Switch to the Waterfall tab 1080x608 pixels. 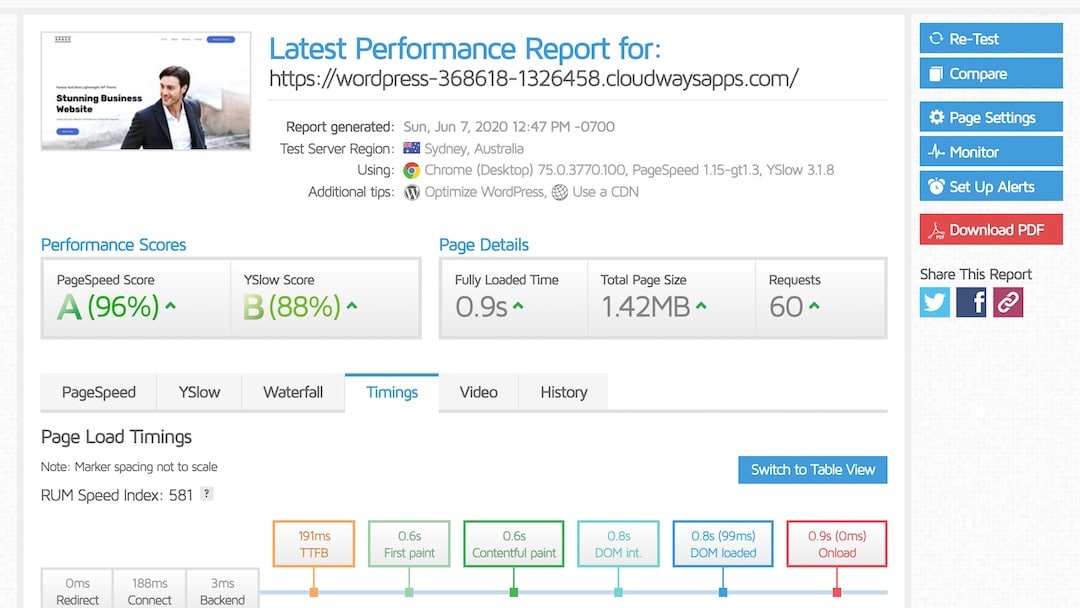[x=293, y=392]
